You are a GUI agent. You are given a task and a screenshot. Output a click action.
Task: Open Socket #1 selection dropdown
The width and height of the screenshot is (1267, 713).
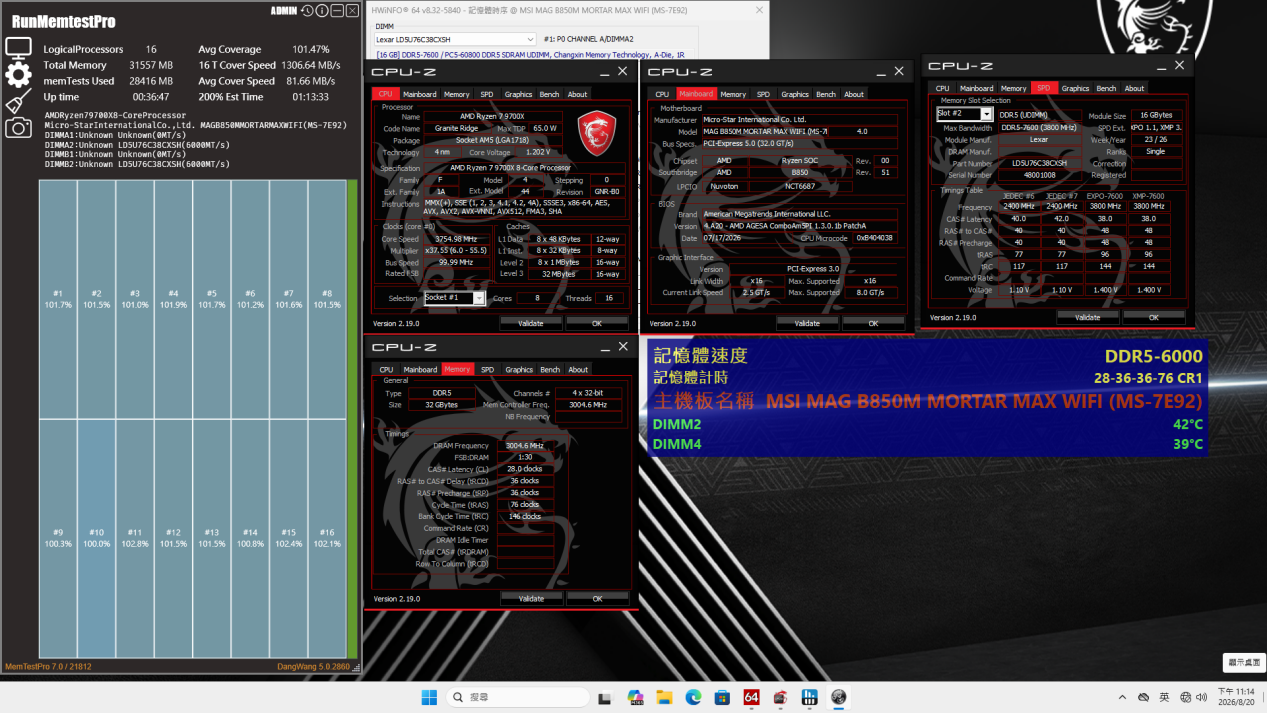pos(454,298)
